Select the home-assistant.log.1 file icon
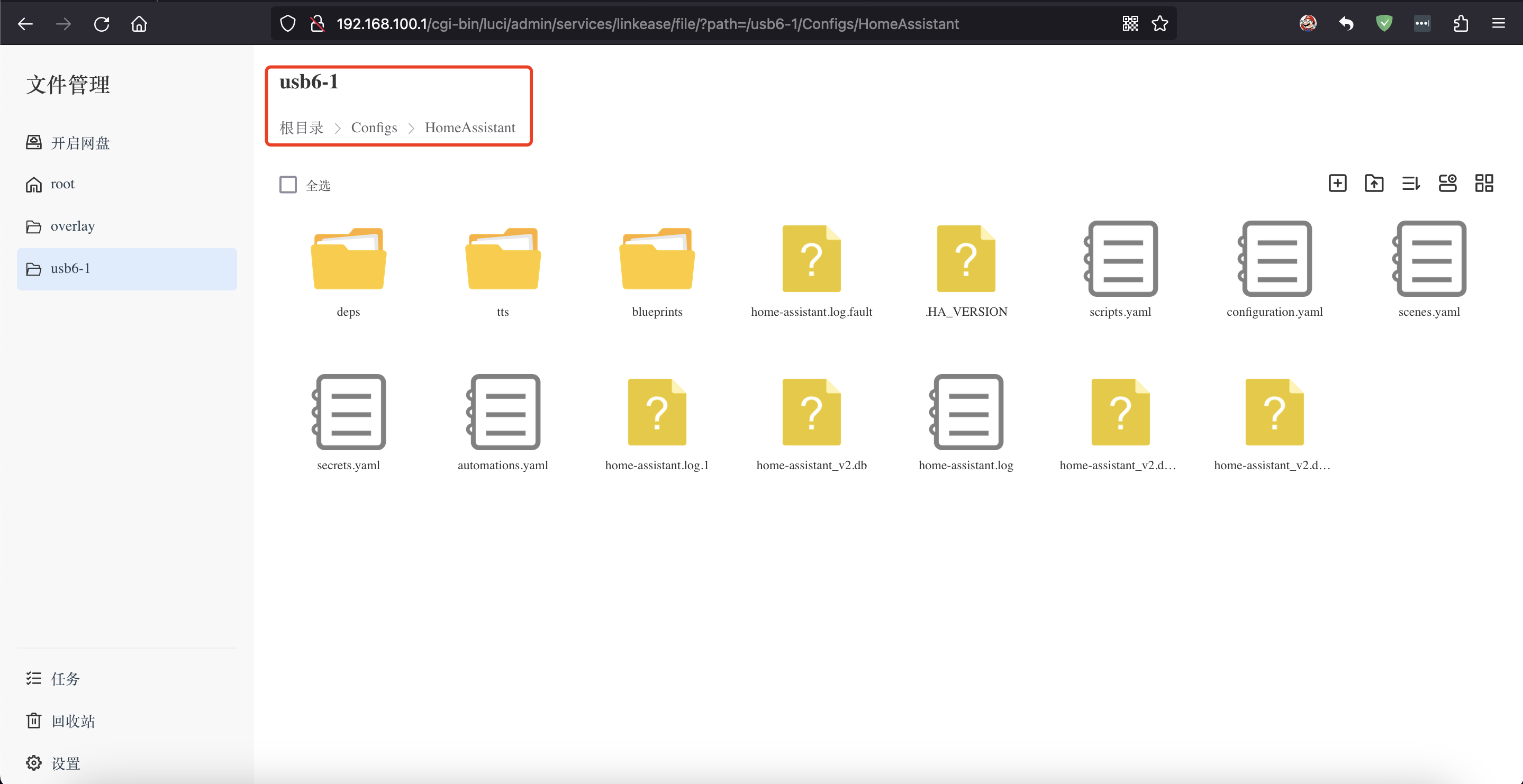1523x784 pixels. (x=657, y=412)
